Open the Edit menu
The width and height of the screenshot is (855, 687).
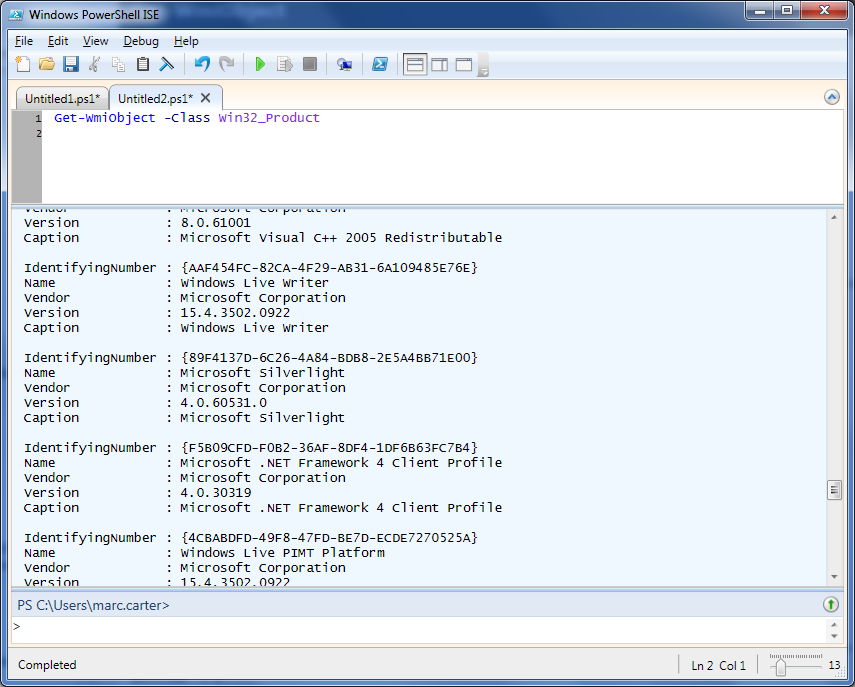pos(58,41)
